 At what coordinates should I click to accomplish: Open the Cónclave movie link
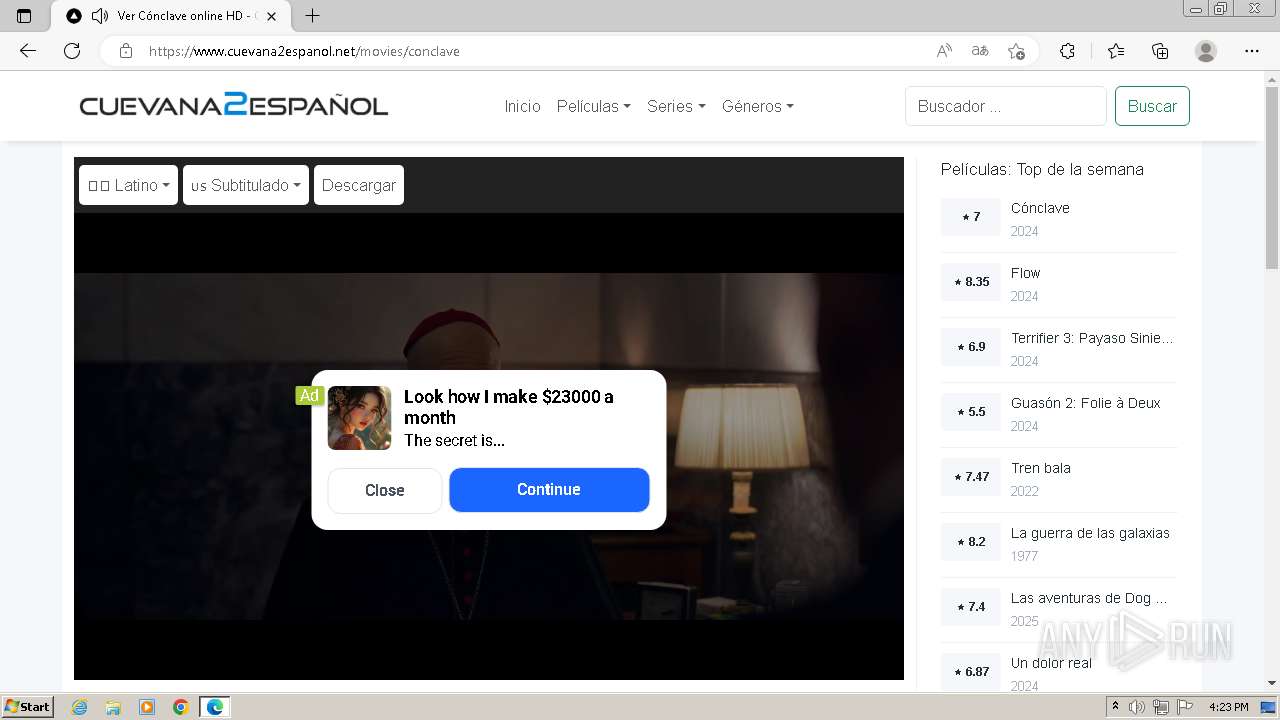(1040, 208)
